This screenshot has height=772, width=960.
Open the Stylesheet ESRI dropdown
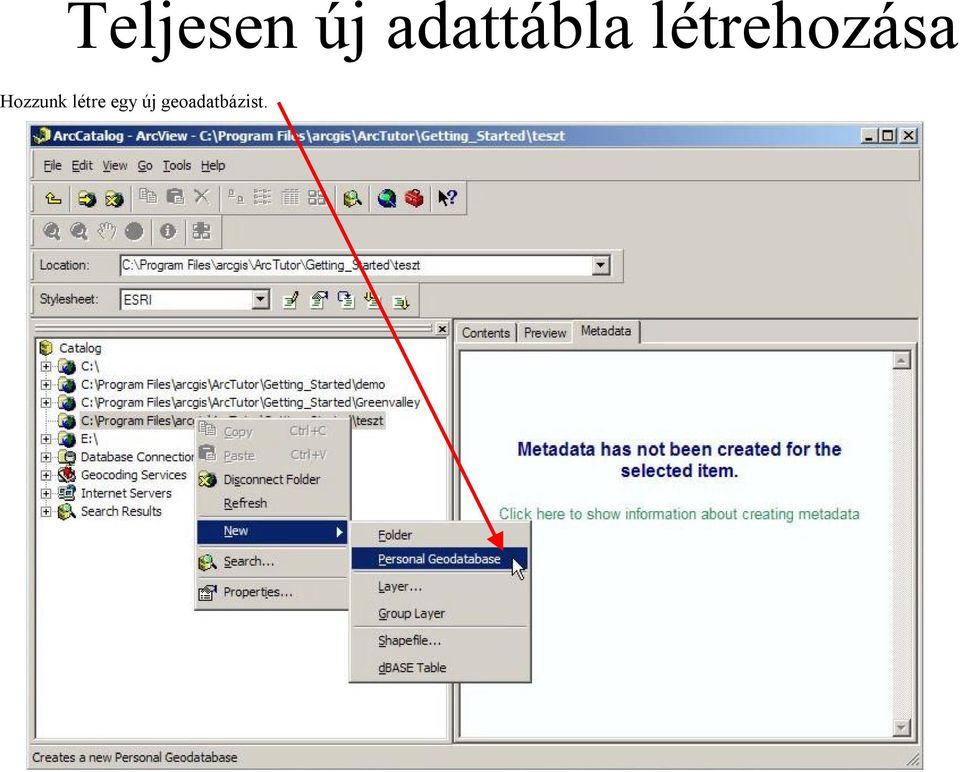(261, 299)
